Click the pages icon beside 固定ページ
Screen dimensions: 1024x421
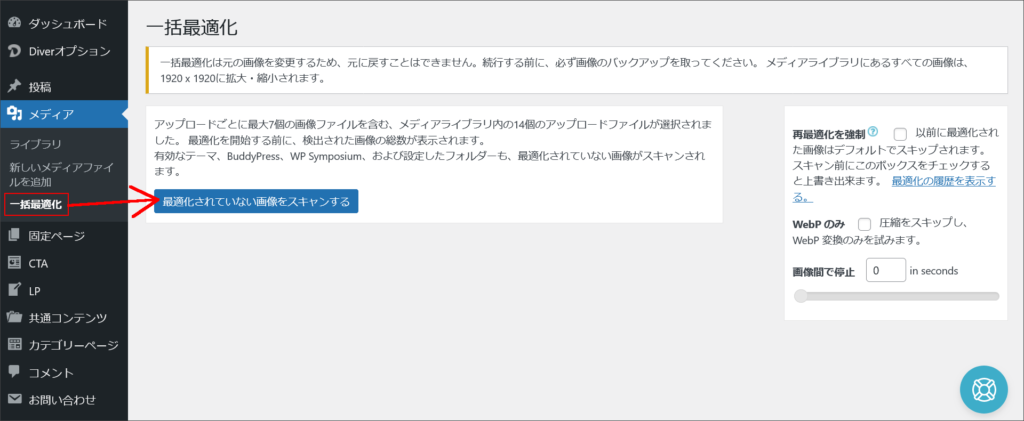click(14, 236)
